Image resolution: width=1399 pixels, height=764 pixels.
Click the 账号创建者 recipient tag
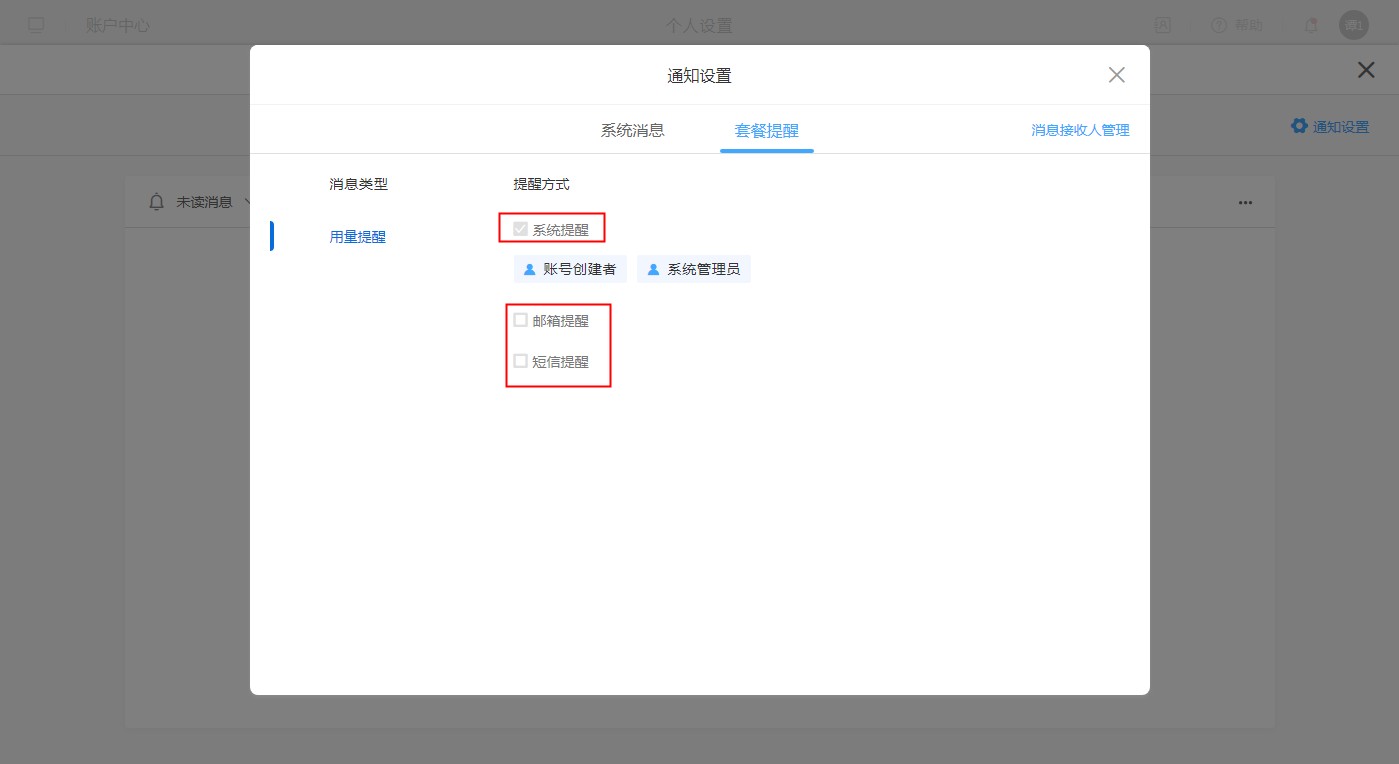click(x=570, y=269)
